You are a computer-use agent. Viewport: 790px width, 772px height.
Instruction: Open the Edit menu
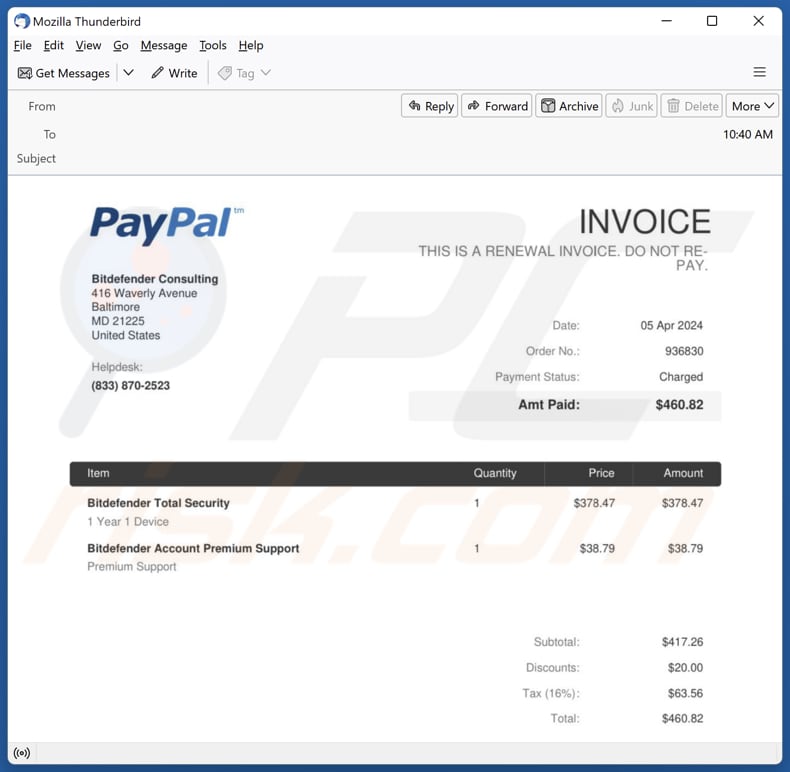pos(53,45)
